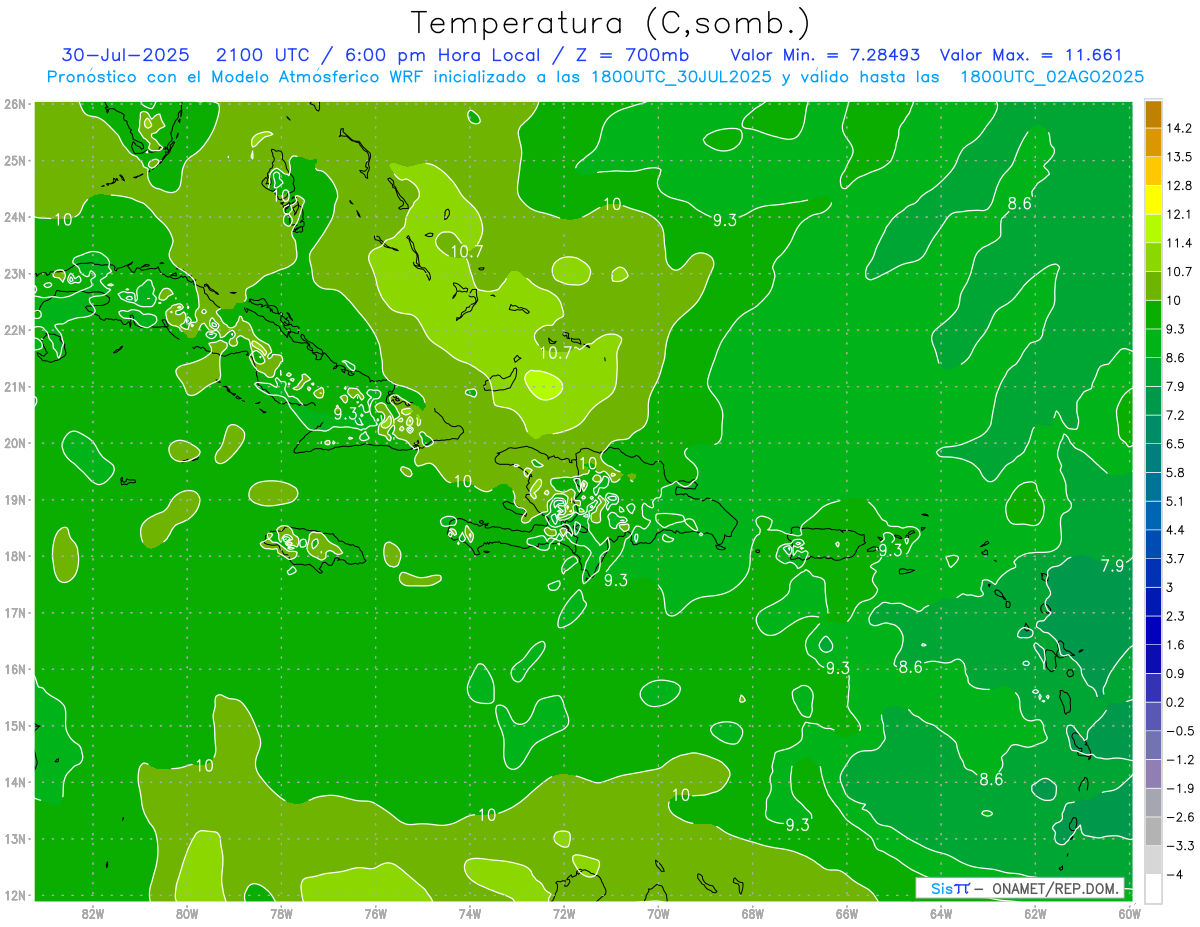Click the legend value 13.5

(1180, 157)
